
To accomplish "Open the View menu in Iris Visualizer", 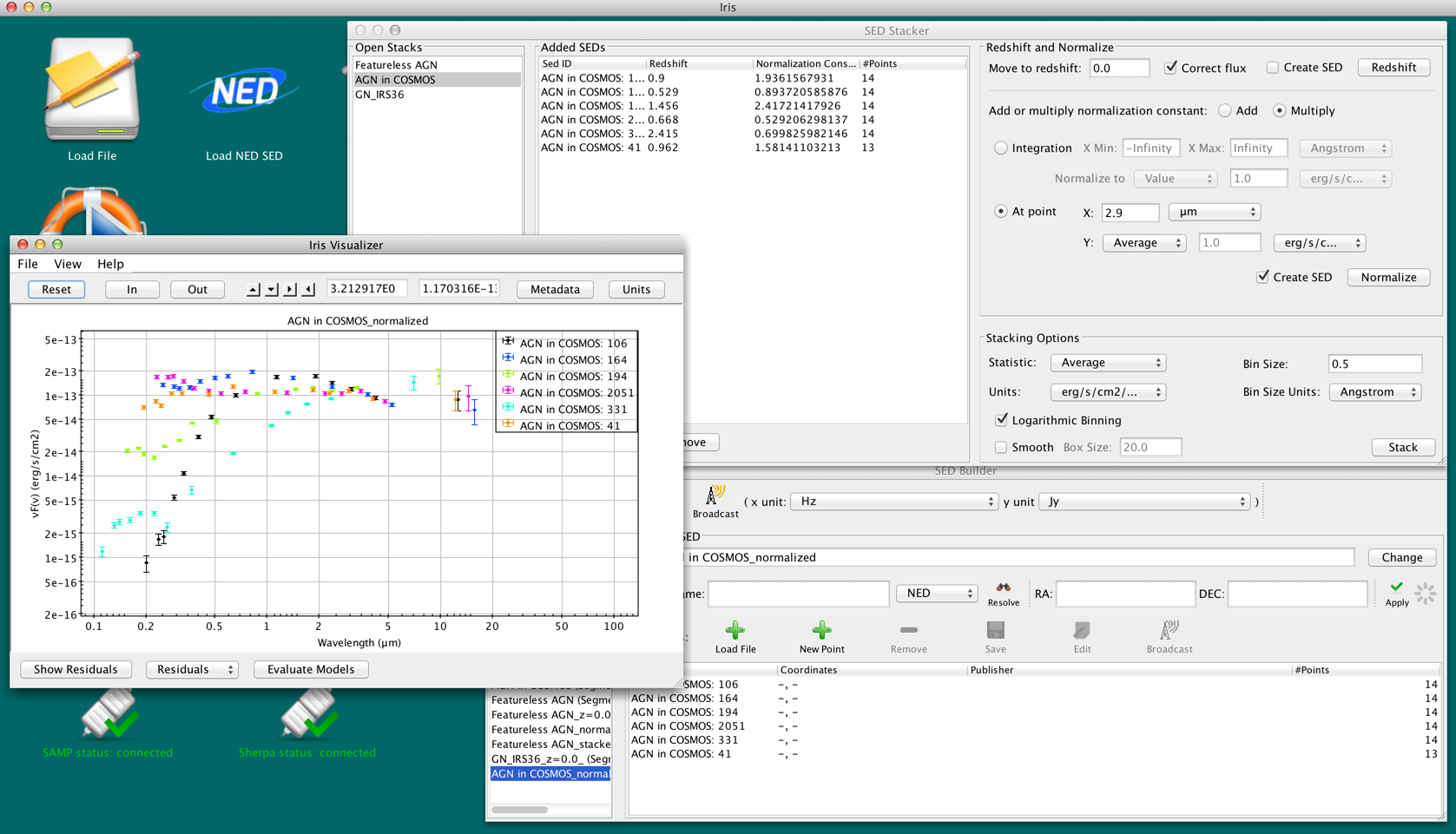I will [x=68, y=264].
